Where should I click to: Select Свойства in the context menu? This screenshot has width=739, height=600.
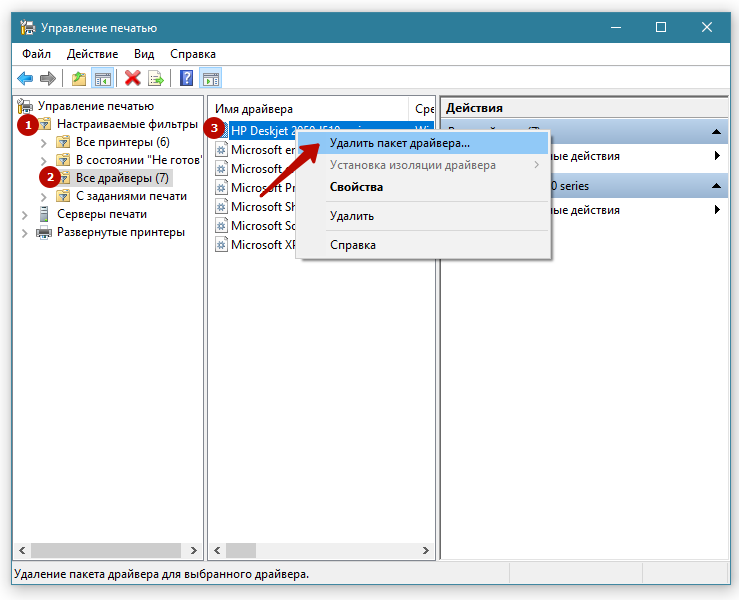[356, 187]
